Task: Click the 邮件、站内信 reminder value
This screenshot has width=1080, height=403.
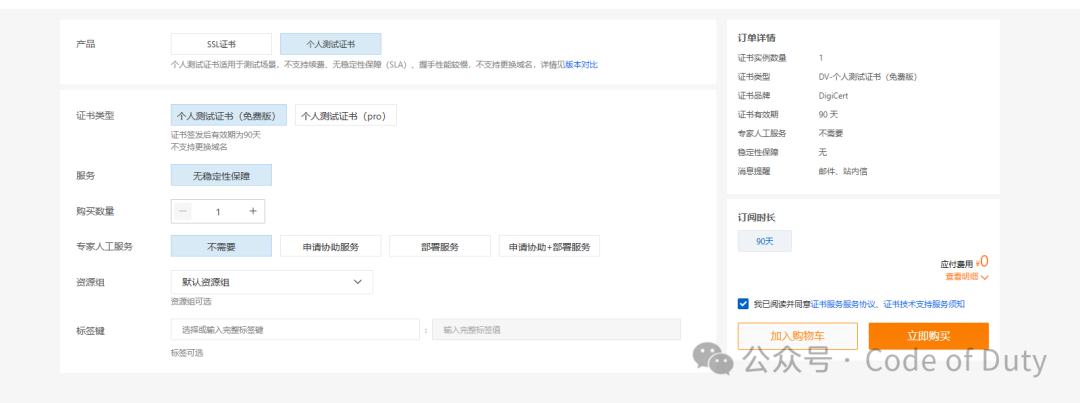Action: 843,171
